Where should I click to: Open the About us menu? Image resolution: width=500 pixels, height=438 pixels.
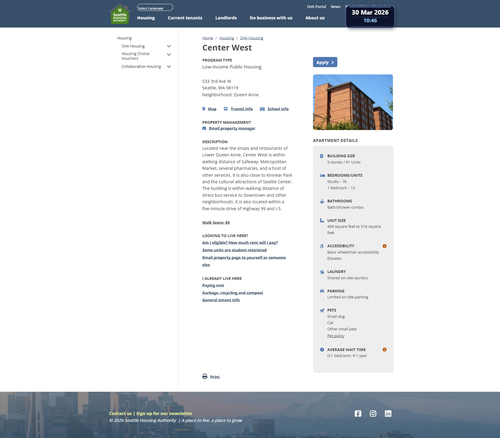point(315,18)
